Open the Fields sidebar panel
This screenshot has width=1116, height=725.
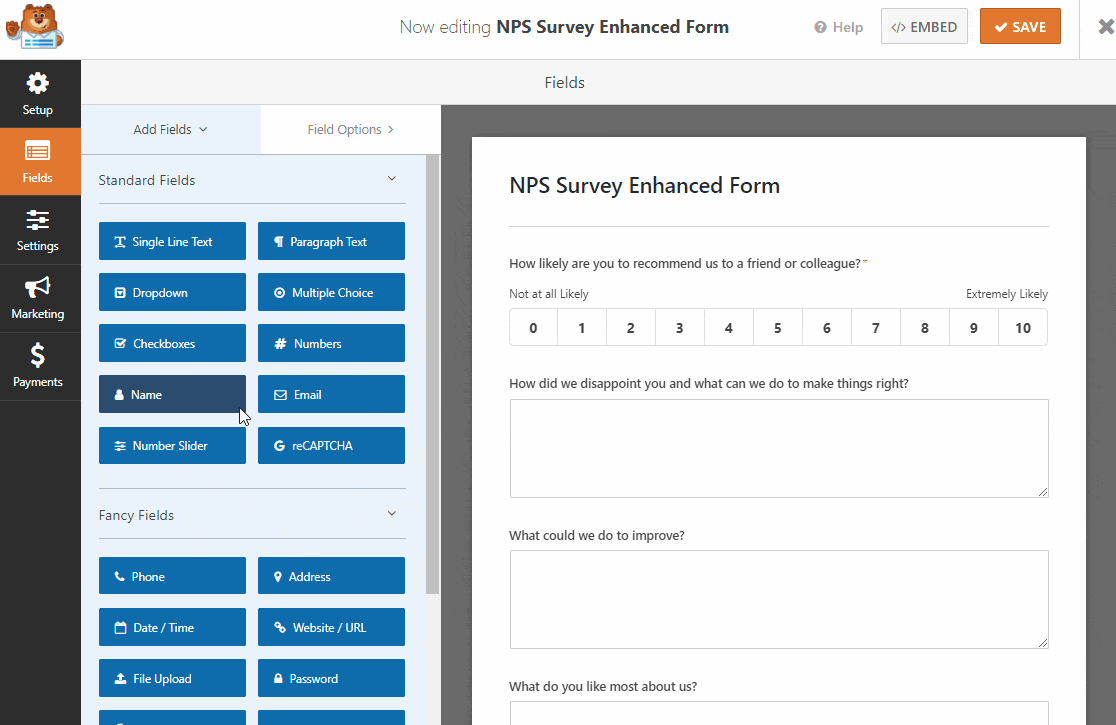coord(40,162)
